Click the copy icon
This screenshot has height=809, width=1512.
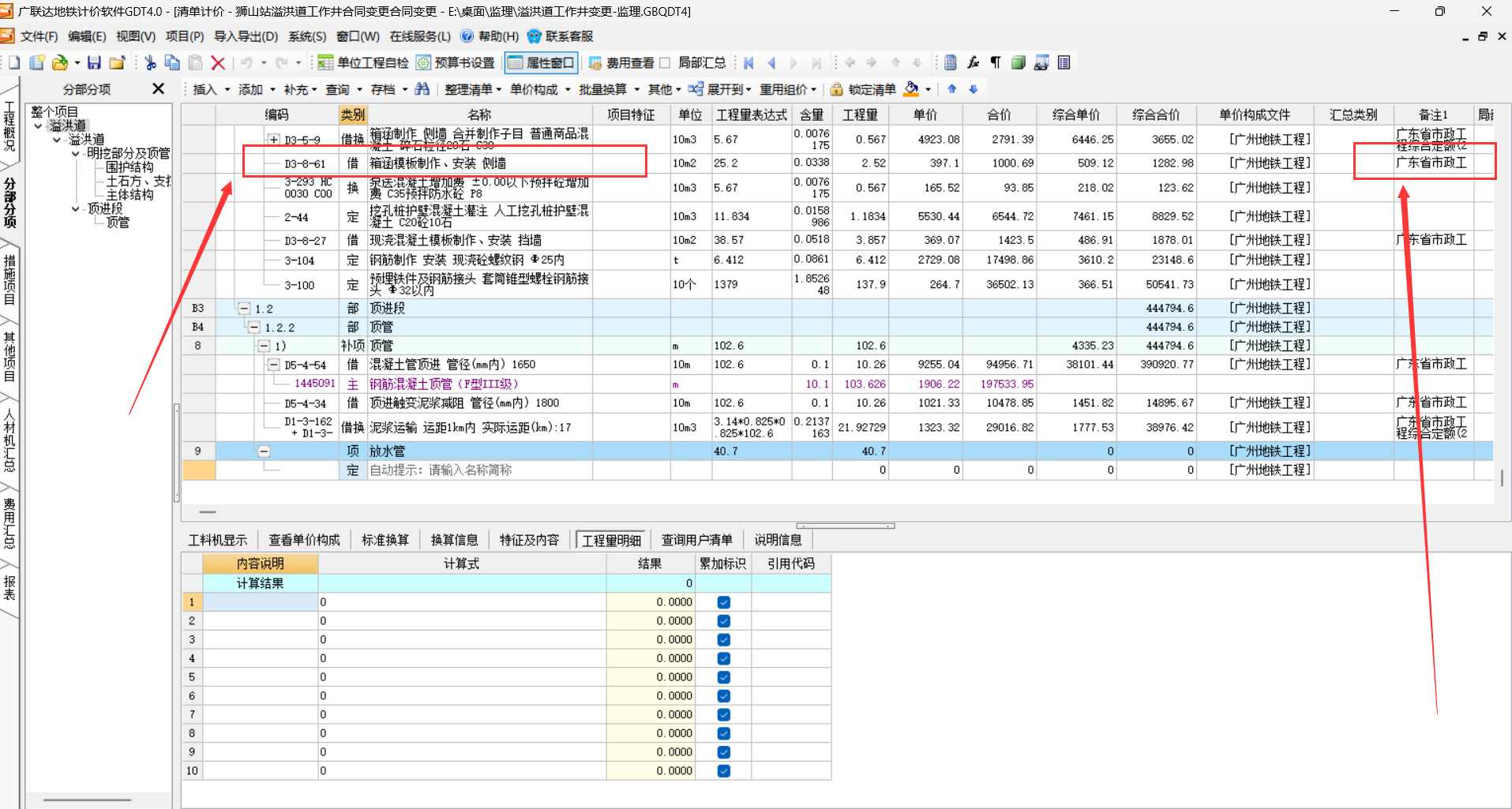(x=172, y=62)
